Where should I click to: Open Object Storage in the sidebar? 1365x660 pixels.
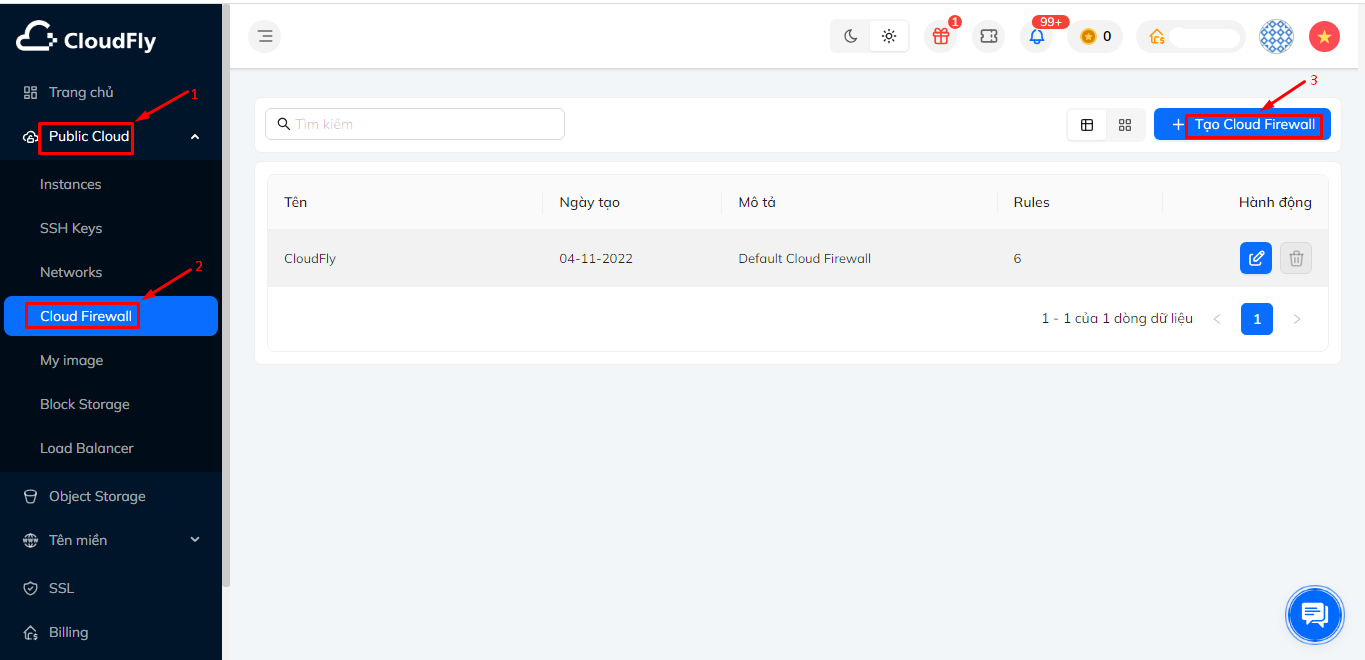(x=111, y=496)
